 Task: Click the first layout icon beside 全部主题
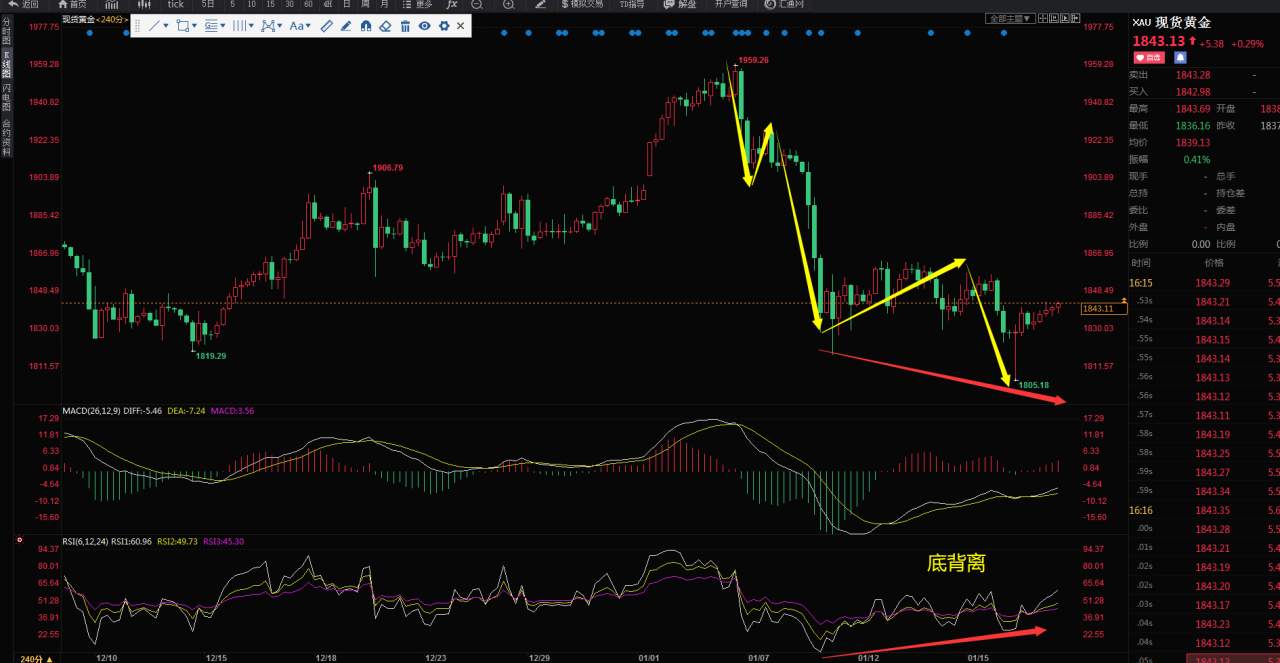tap(1044, 18)
